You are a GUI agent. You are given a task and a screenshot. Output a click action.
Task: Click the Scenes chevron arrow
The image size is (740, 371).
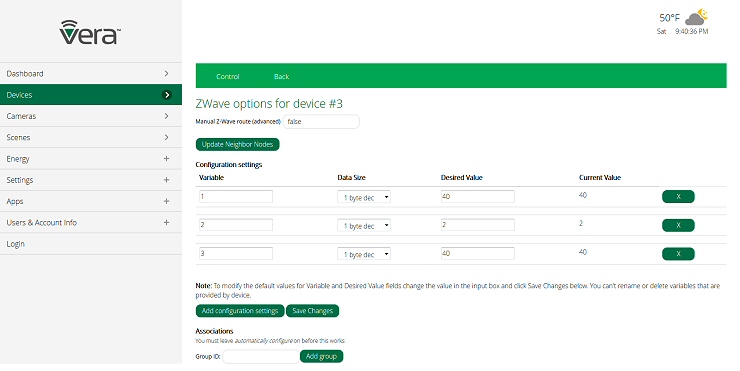(x=167, y=137)
